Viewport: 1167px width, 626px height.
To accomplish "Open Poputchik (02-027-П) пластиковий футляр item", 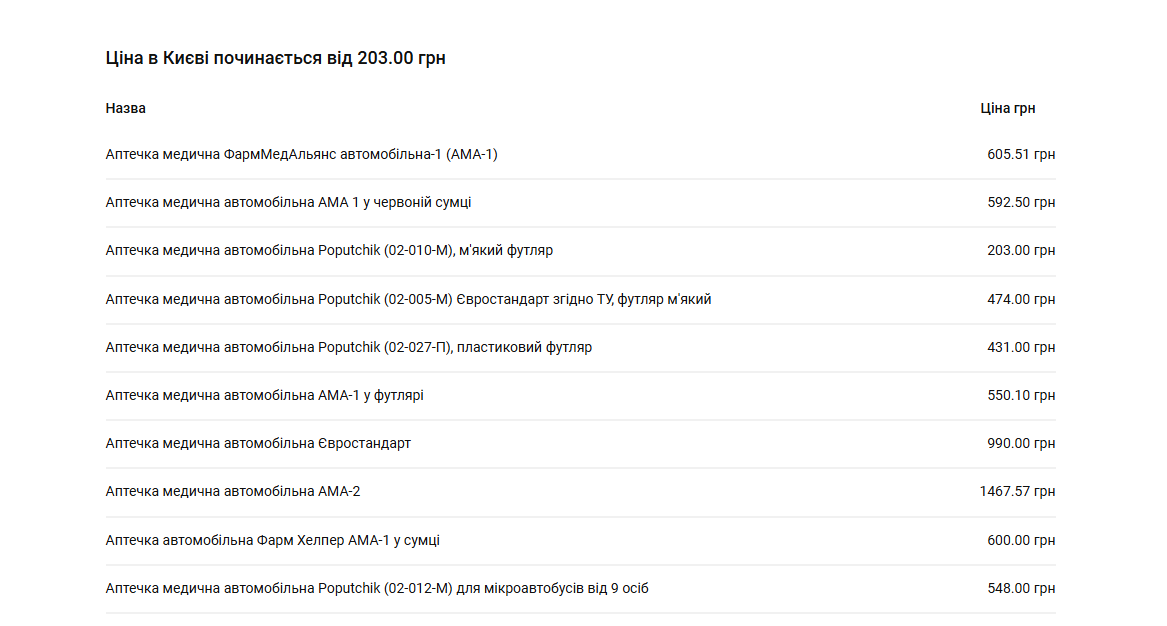I will coord(348,347).
